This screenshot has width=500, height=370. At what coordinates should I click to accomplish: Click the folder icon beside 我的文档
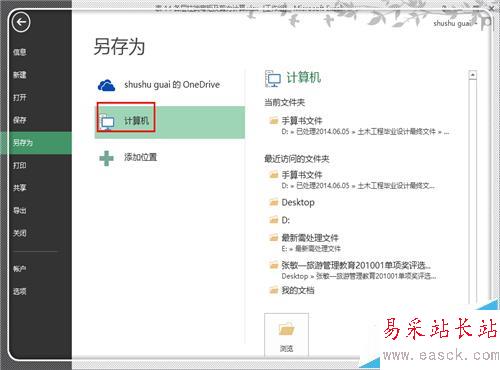click(273, 290)
